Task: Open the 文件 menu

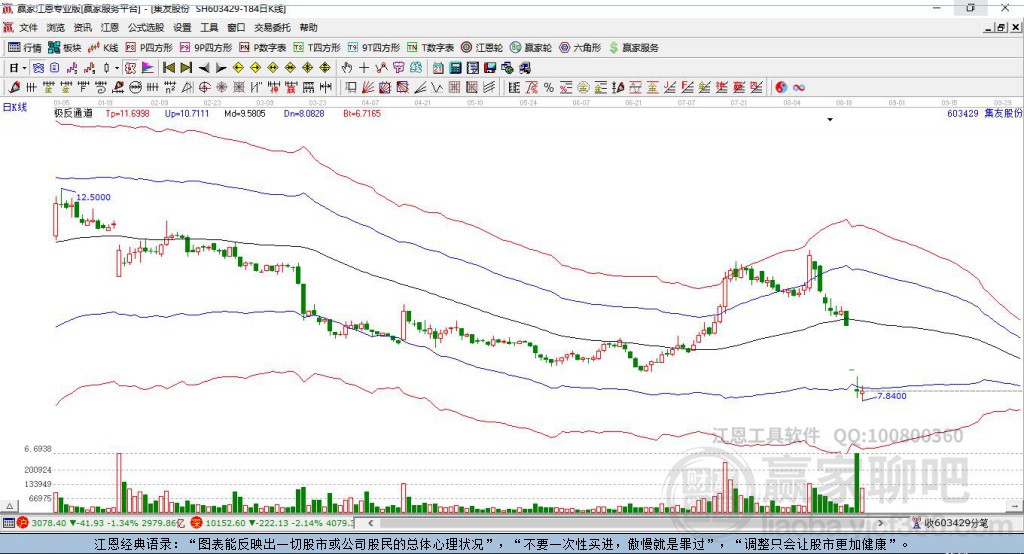Action: coord(28,27)
